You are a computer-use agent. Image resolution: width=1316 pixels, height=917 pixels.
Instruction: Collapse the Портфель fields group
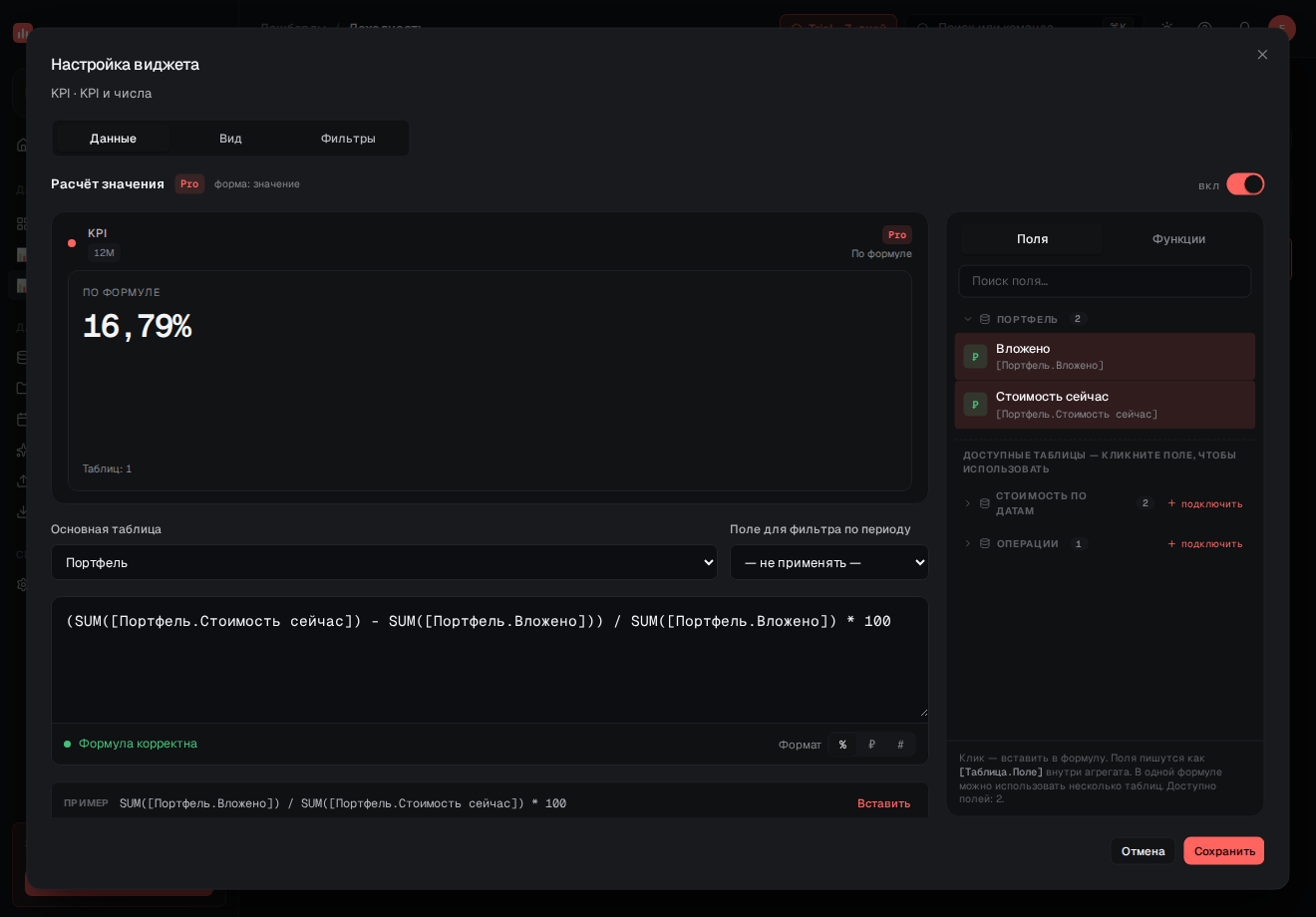(967, 319)
